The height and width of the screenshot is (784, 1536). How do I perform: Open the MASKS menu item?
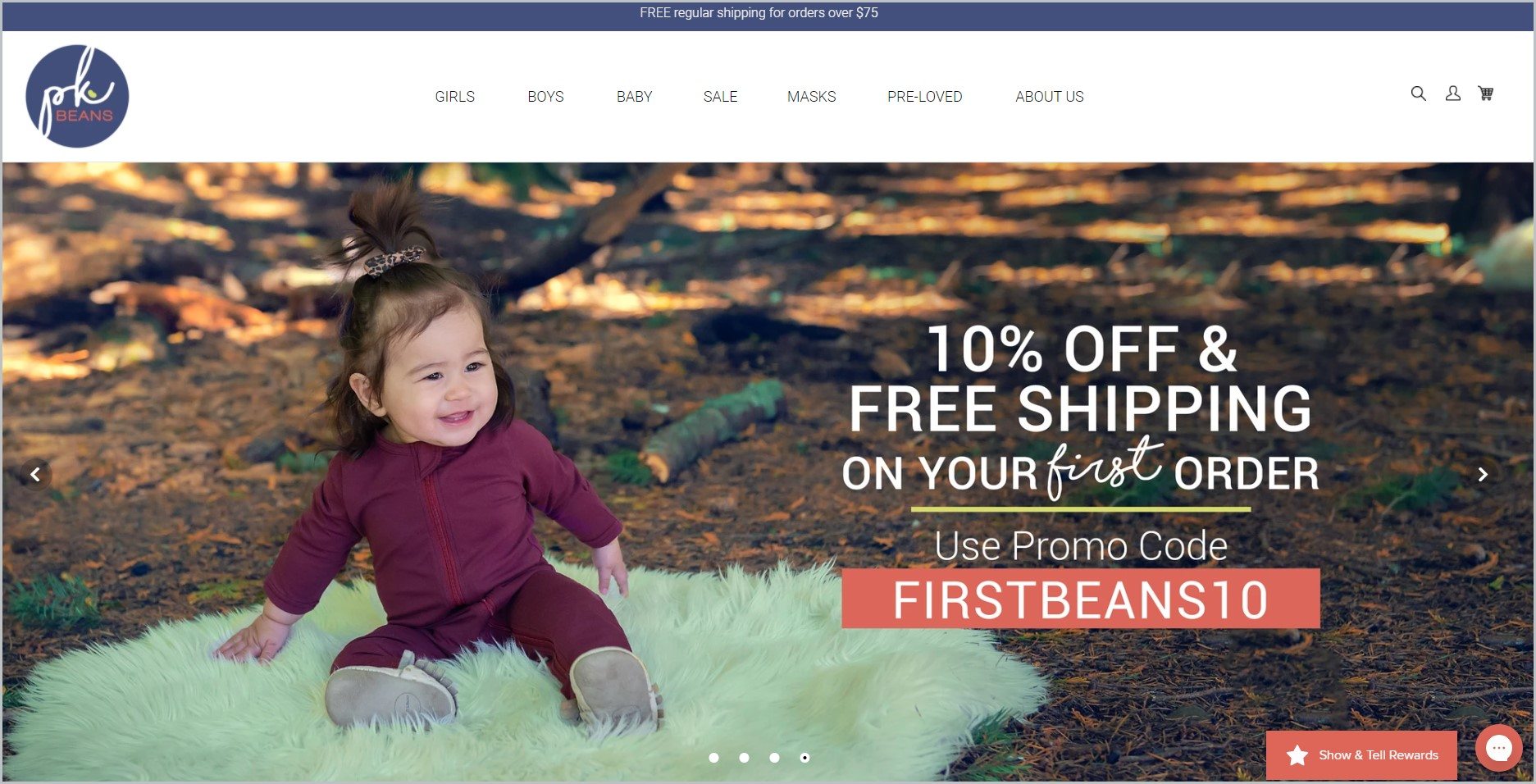[811, 97]
